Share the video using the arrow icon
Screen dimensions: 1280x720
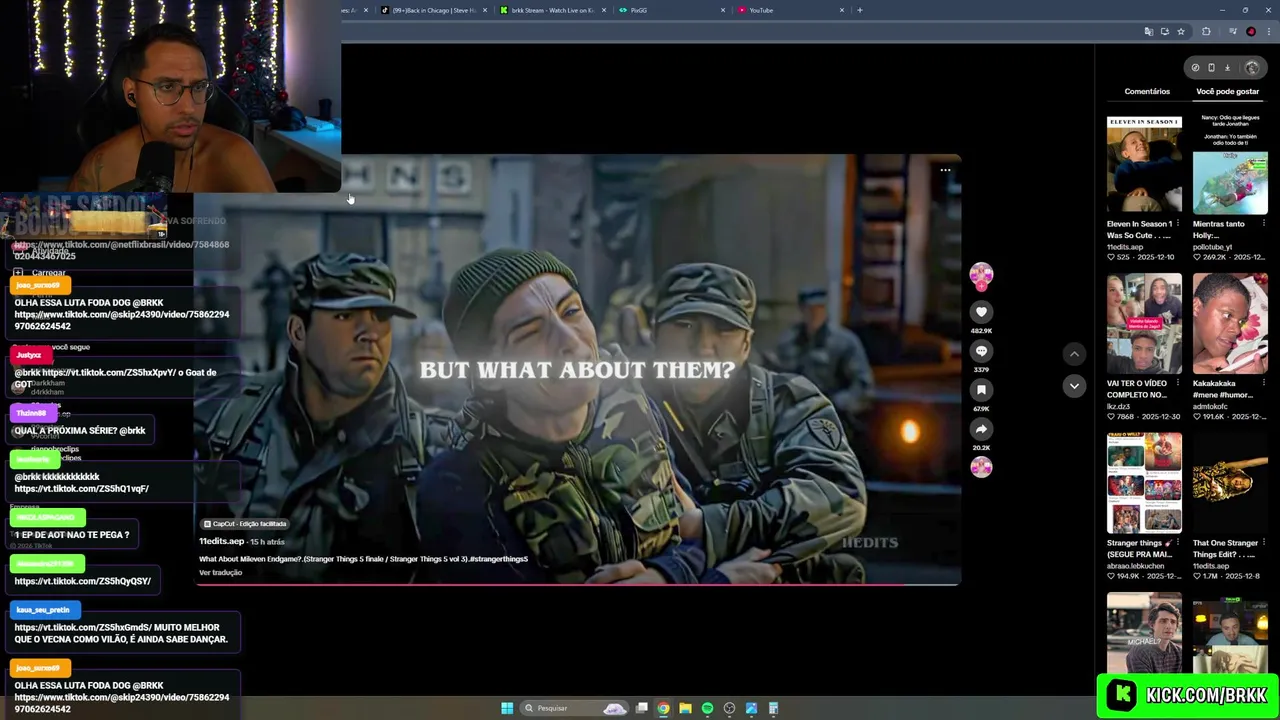tap(981, 429)
